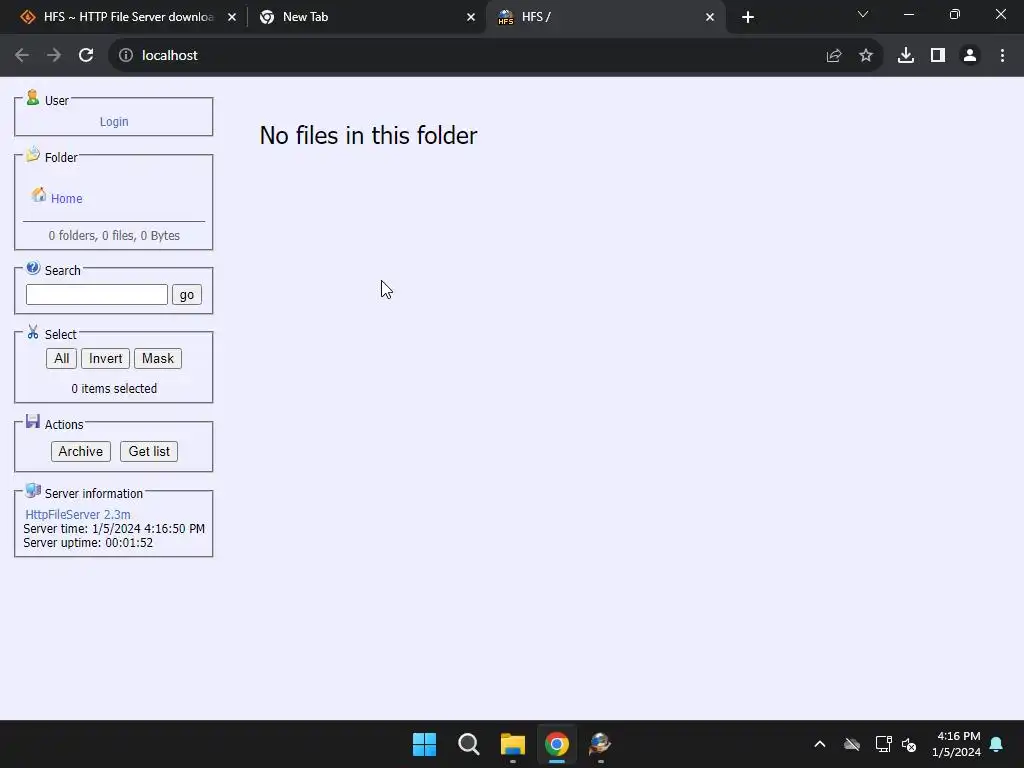This screenshot has width=1024, height=768.
Task: Switch to the HFS download page tab
Action: coord(127,17)
